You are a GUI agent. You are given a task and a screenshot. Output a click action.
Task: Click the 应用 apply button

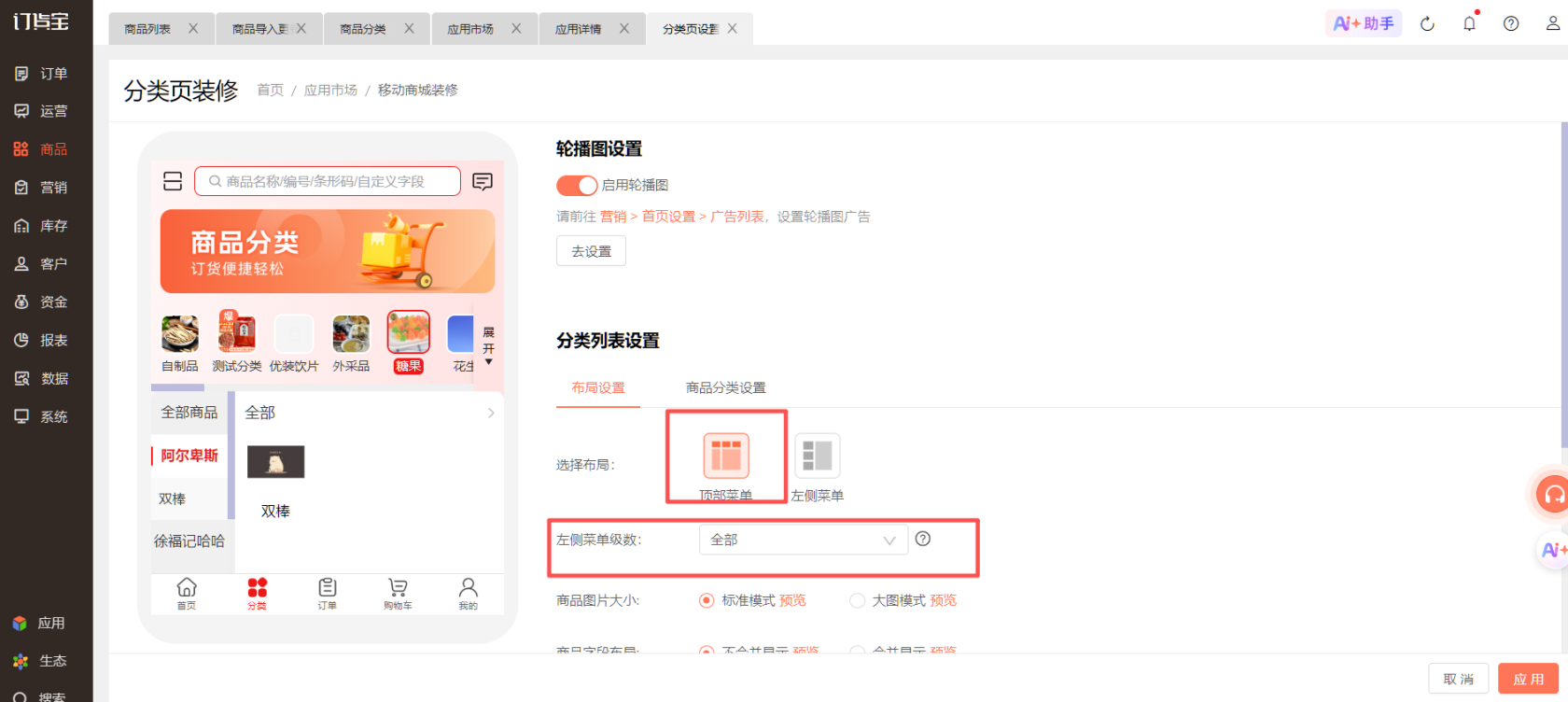(1529, 680)
